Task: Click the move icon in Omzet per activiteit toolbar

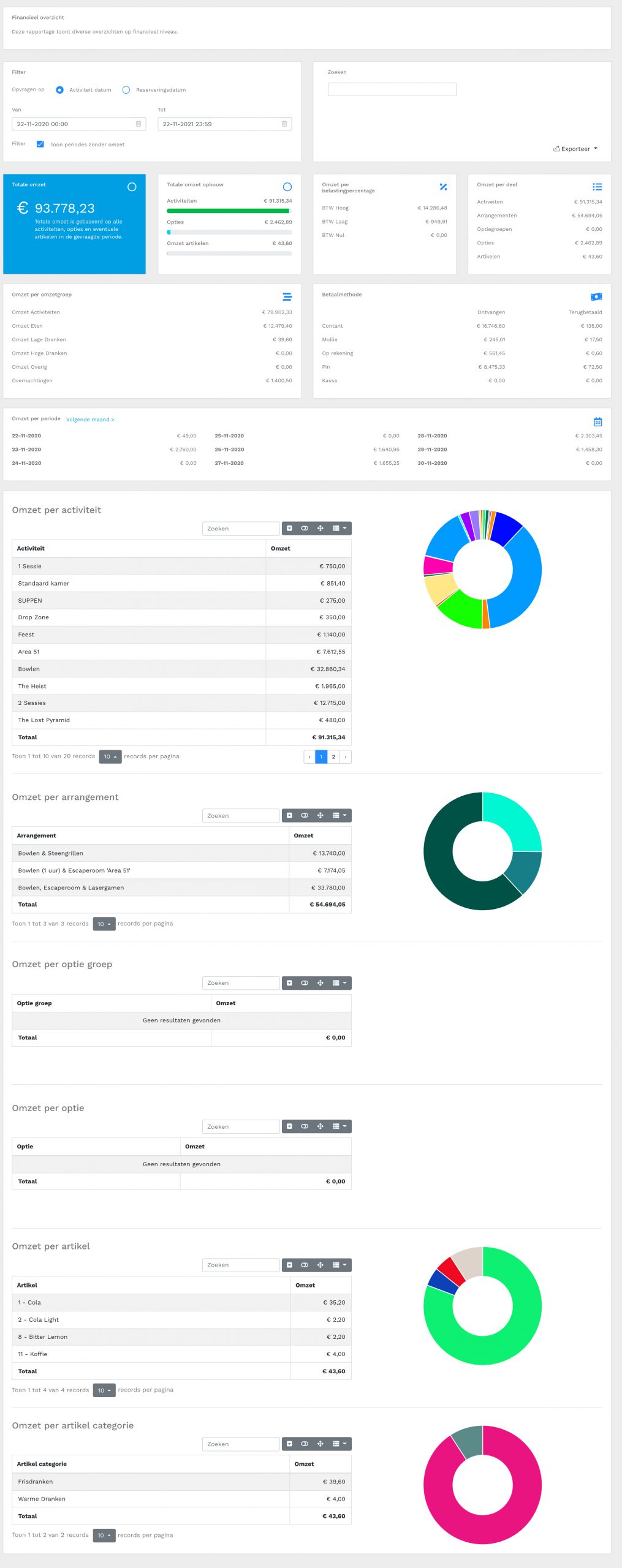Action: click(320, 529)
